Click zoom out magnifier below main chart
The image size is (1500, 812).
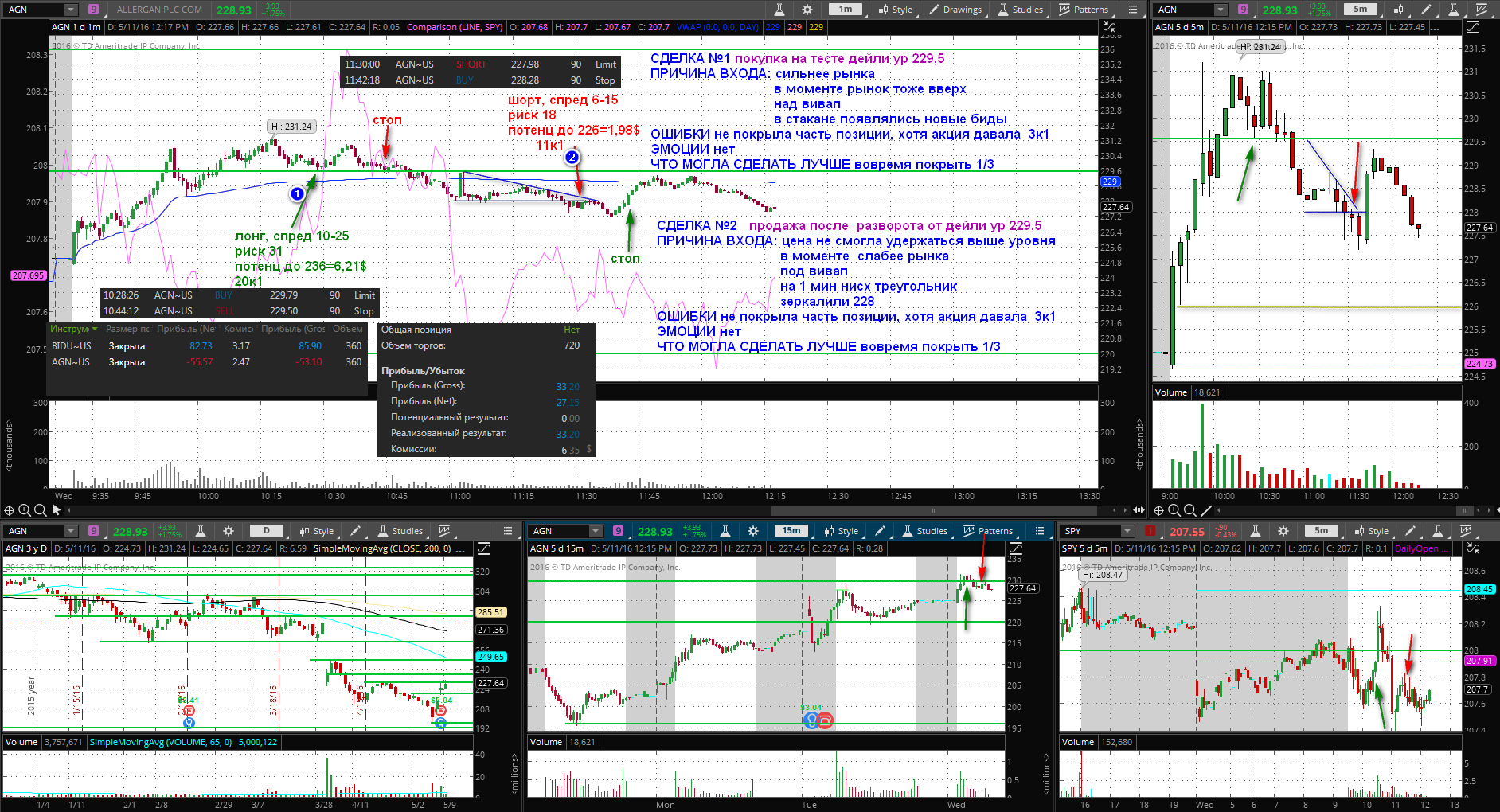tap(41, 510)
